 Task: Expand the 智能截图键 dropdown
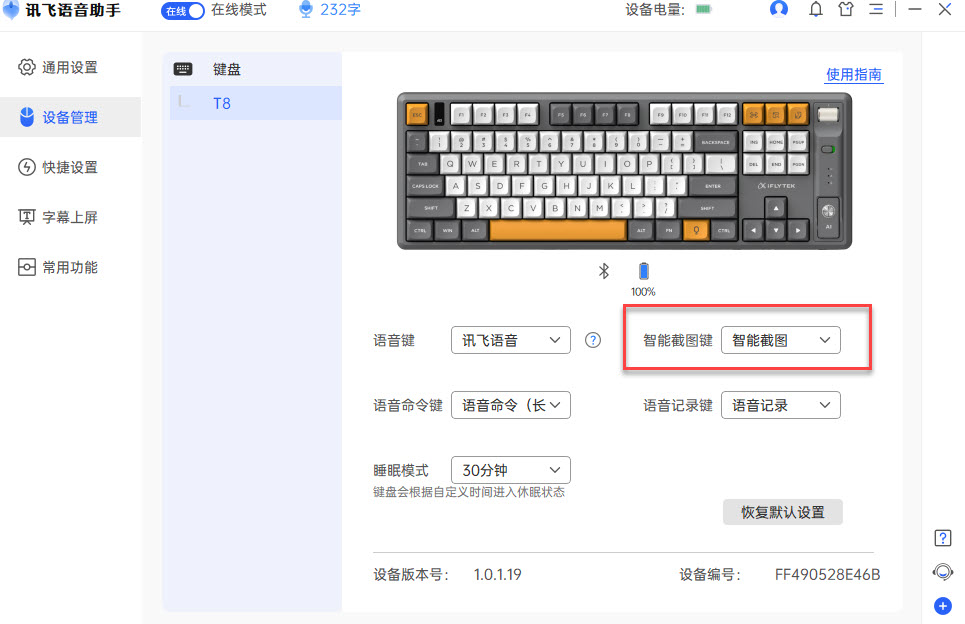[x=780, y=340]
